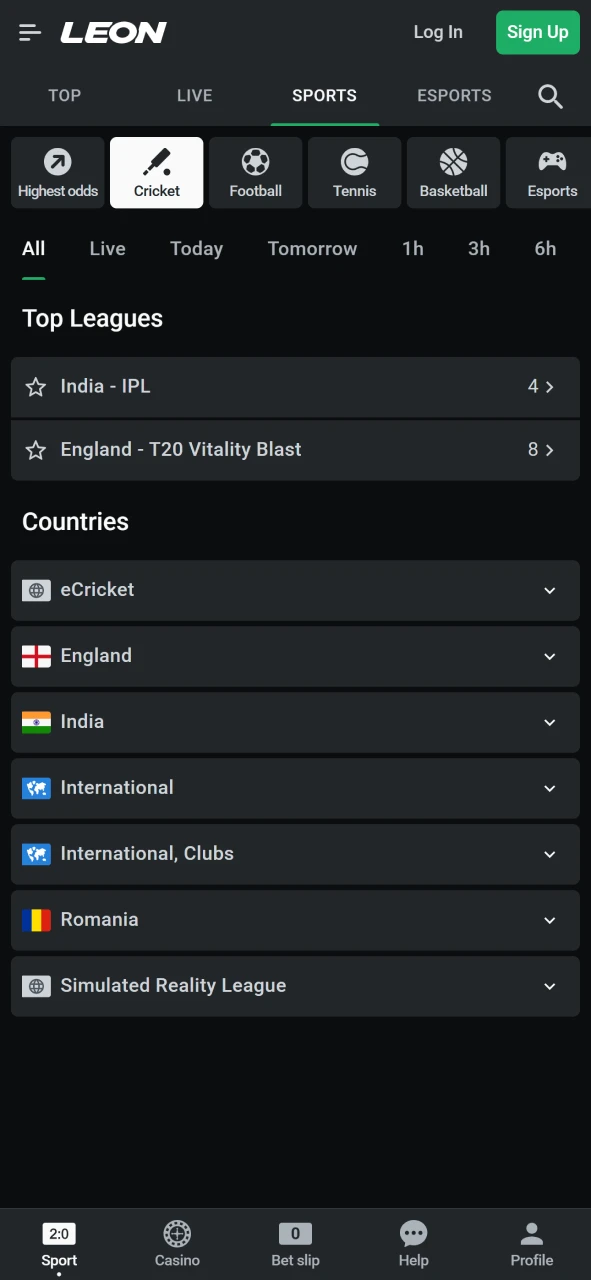Select the Tennis sport icon

tap(354, 172)
